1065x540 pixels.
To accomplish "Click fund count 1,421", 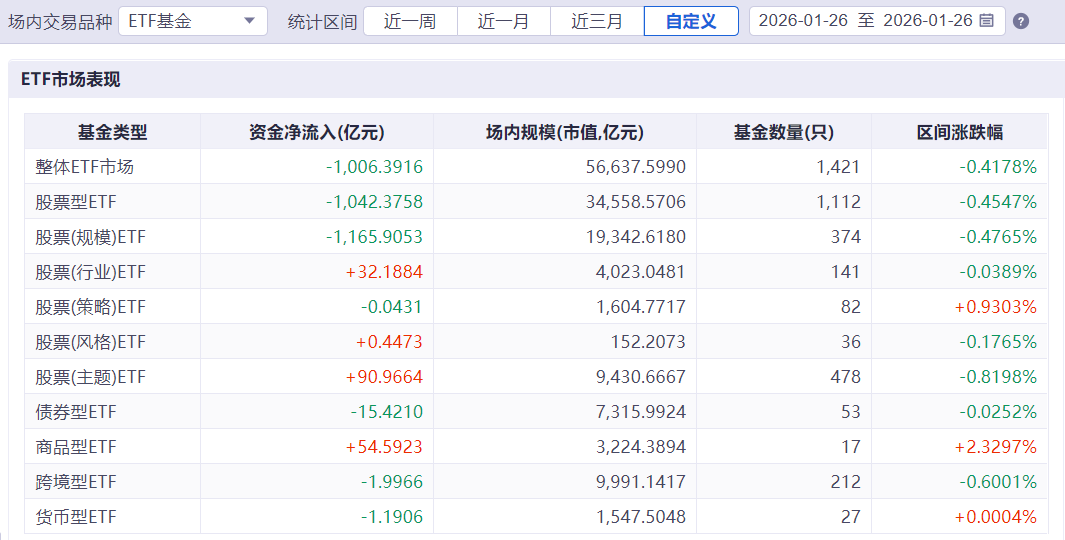I will click(x=838, y=167).
